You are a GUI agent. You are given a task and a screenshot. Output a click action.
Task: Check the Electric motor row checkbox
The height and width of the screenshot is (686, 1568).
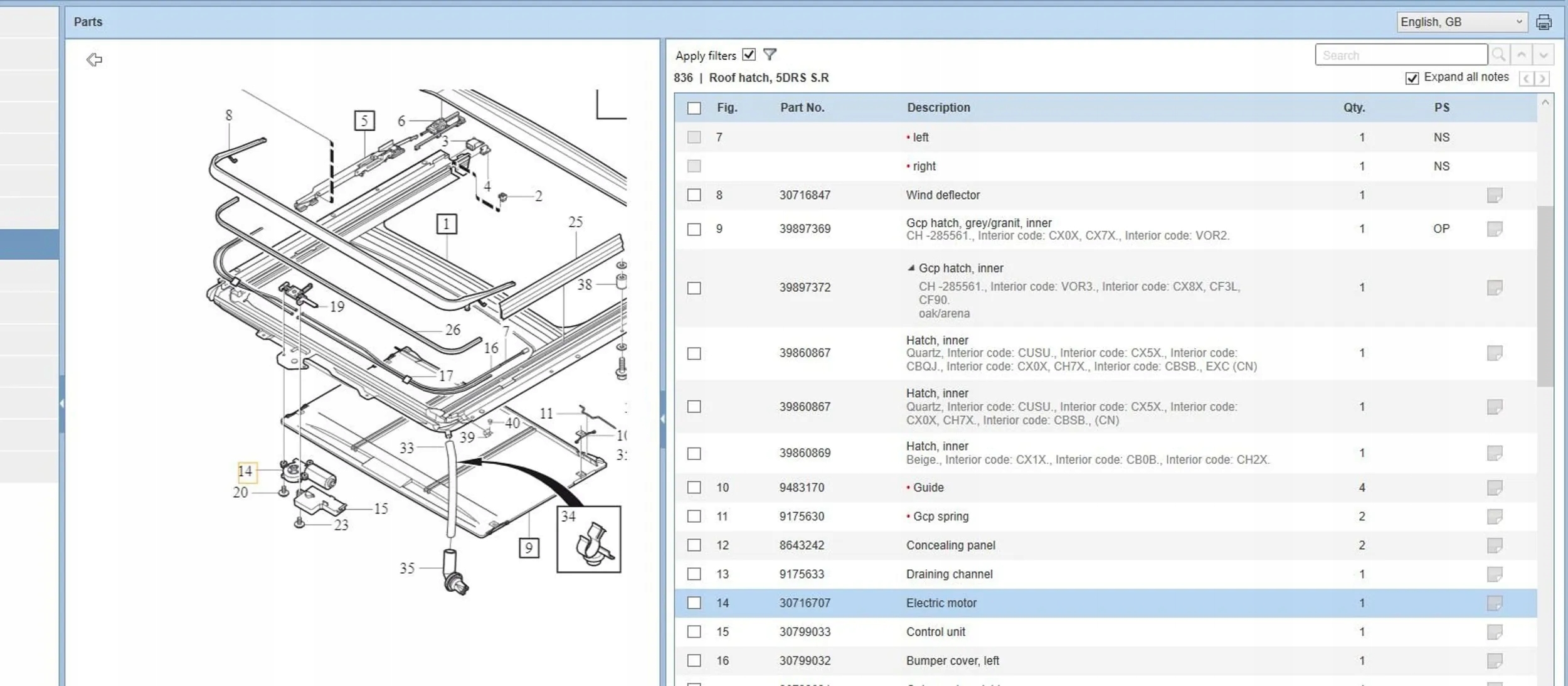pyautogui.click(x=694, y=603)
